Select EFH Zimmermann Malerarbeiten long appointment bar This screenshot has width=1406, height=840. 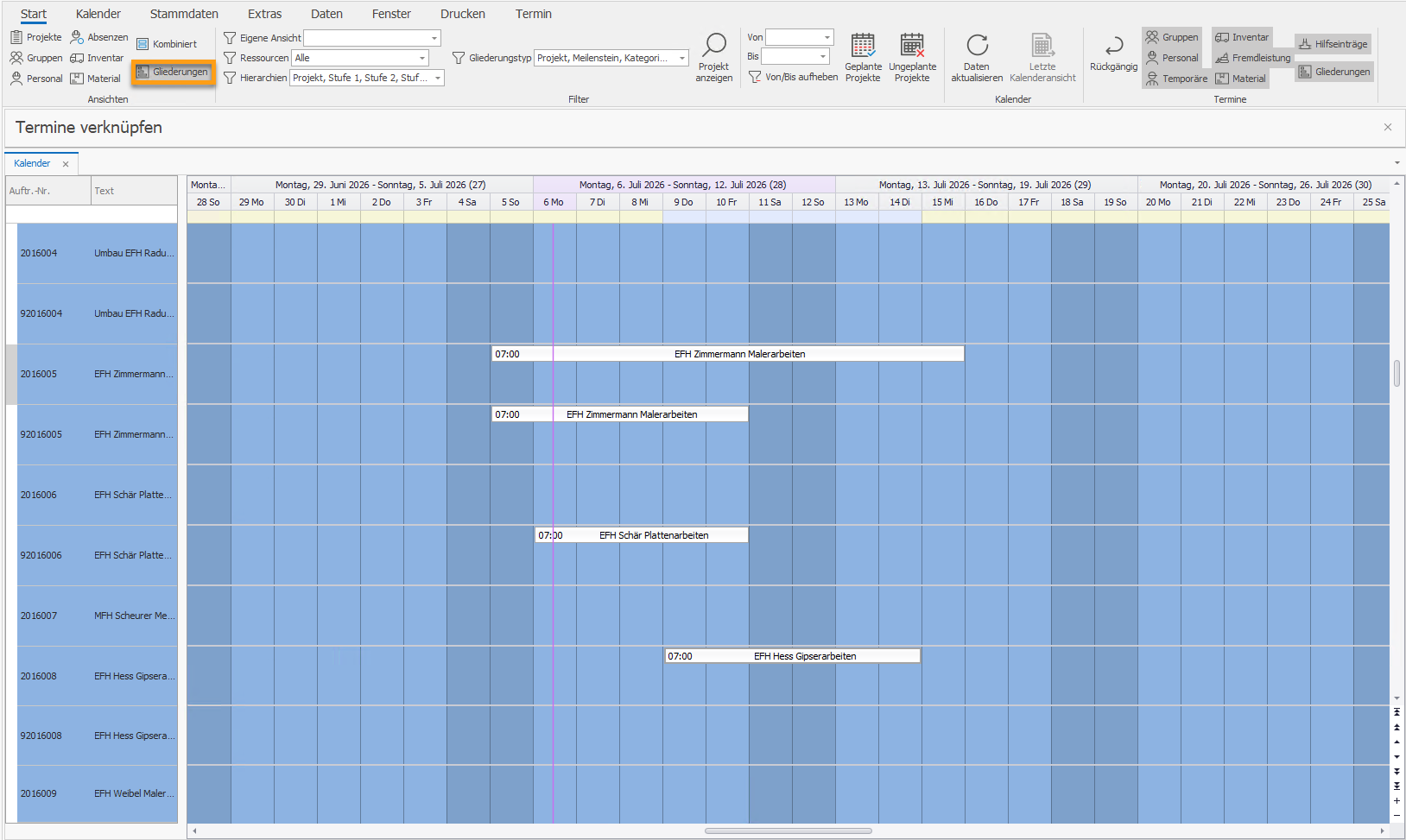727,354
